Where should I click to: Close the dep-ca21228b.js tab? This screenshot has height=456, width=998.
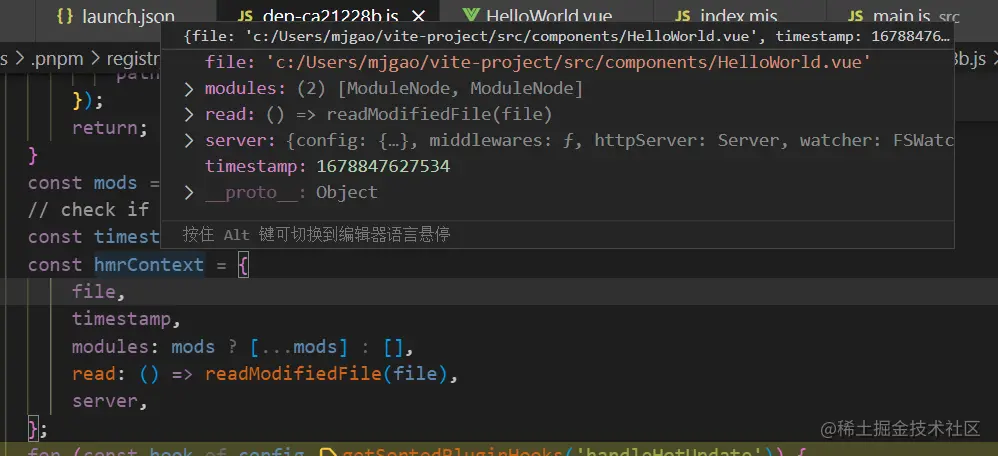click(x=418, y=17)
